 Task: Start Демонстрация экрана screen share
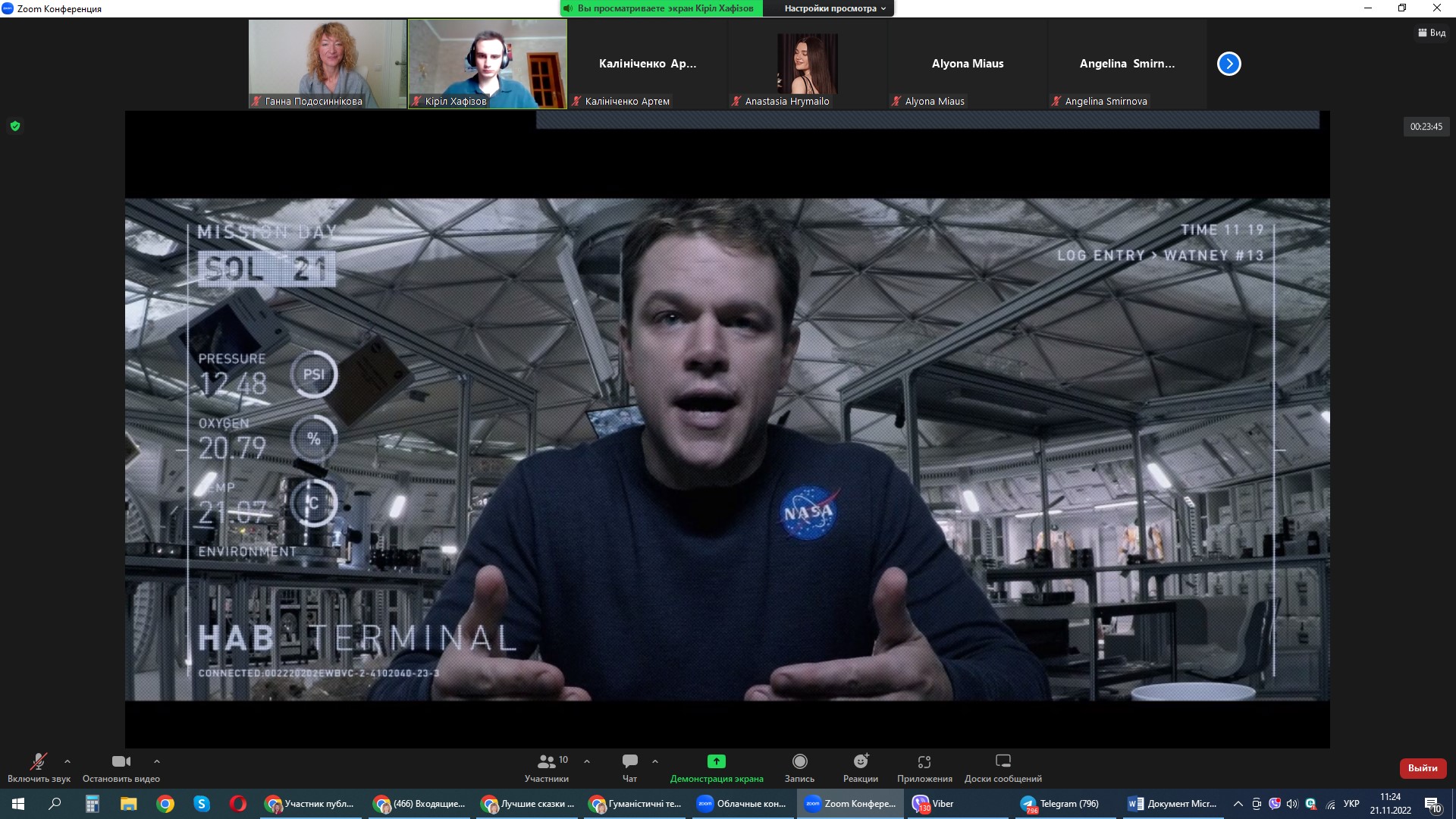coord(716,767)
